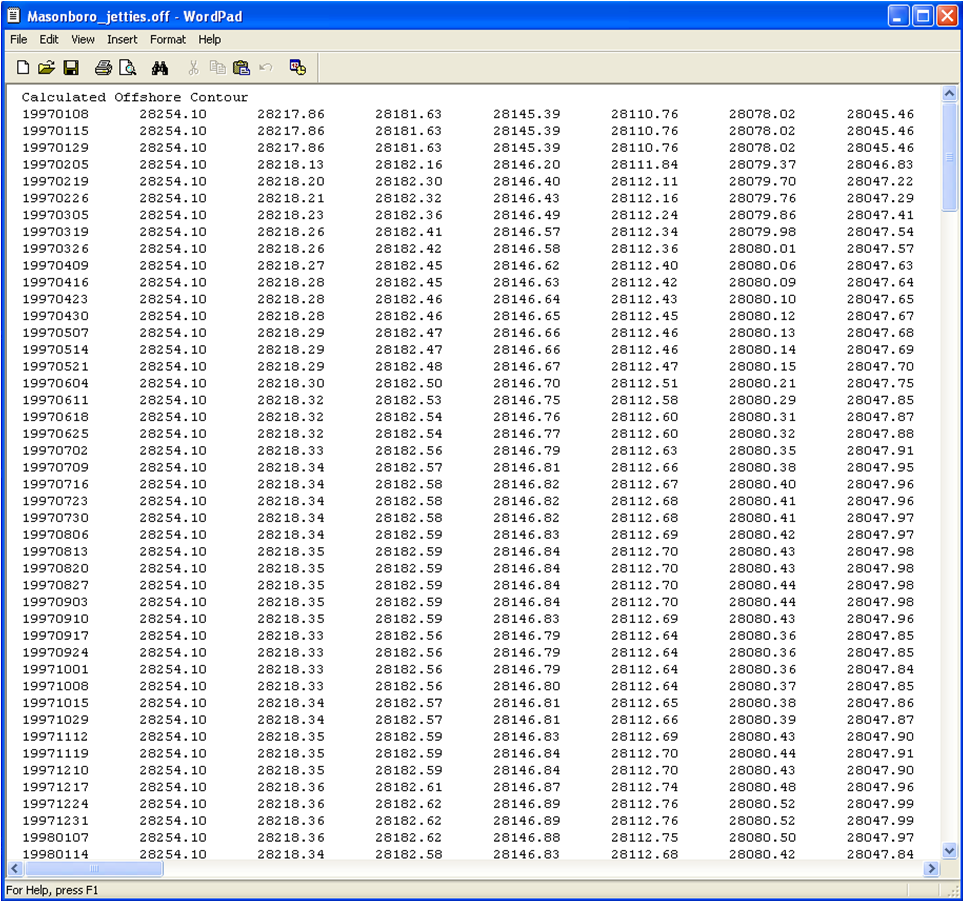Screen dimensions: 964x902
Task: Open the Format menu
Action: [167, 39]
